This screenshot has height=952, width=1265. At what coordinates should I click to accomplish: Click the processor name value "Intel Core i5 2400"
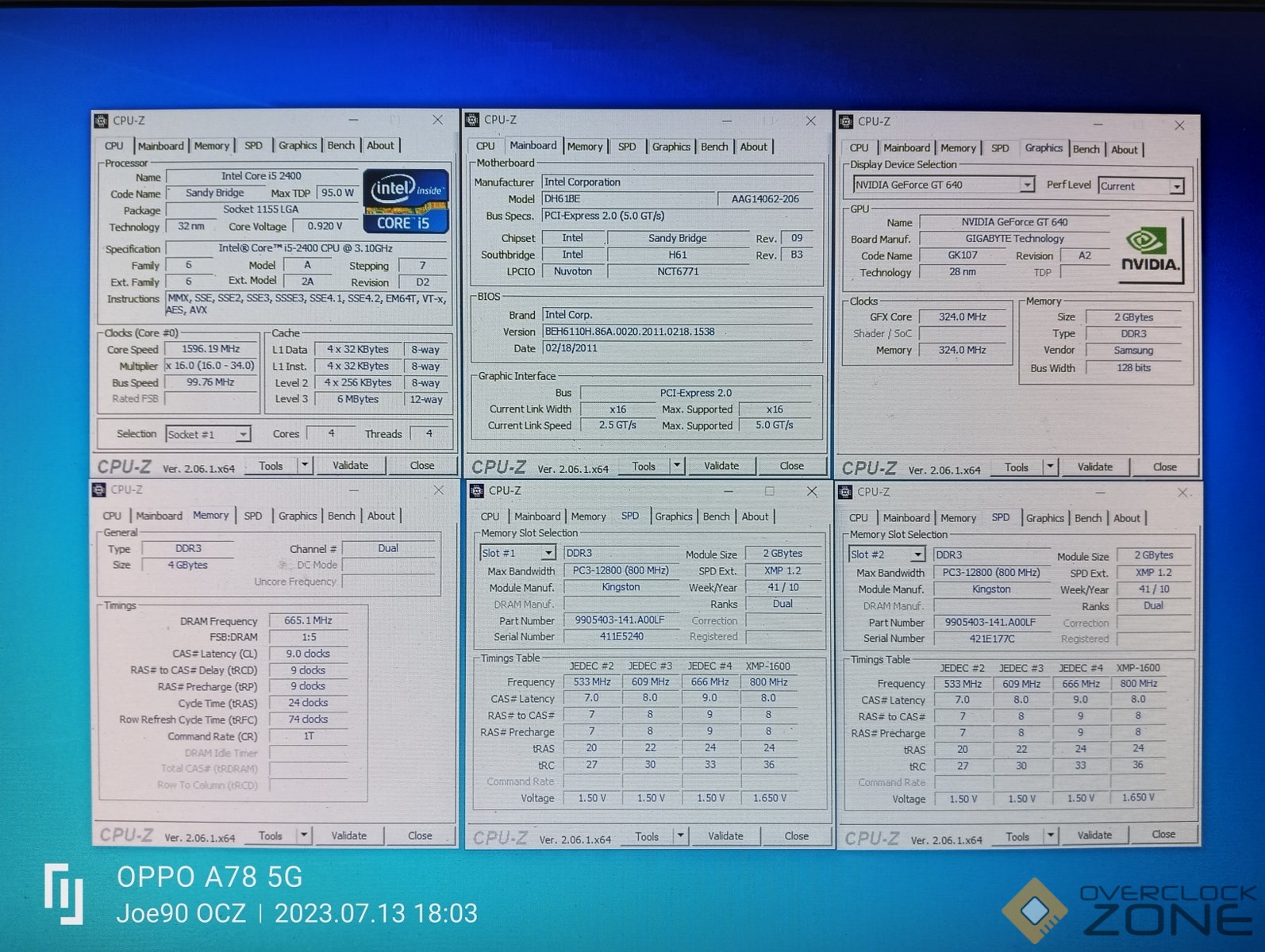(x=261, y=176)
